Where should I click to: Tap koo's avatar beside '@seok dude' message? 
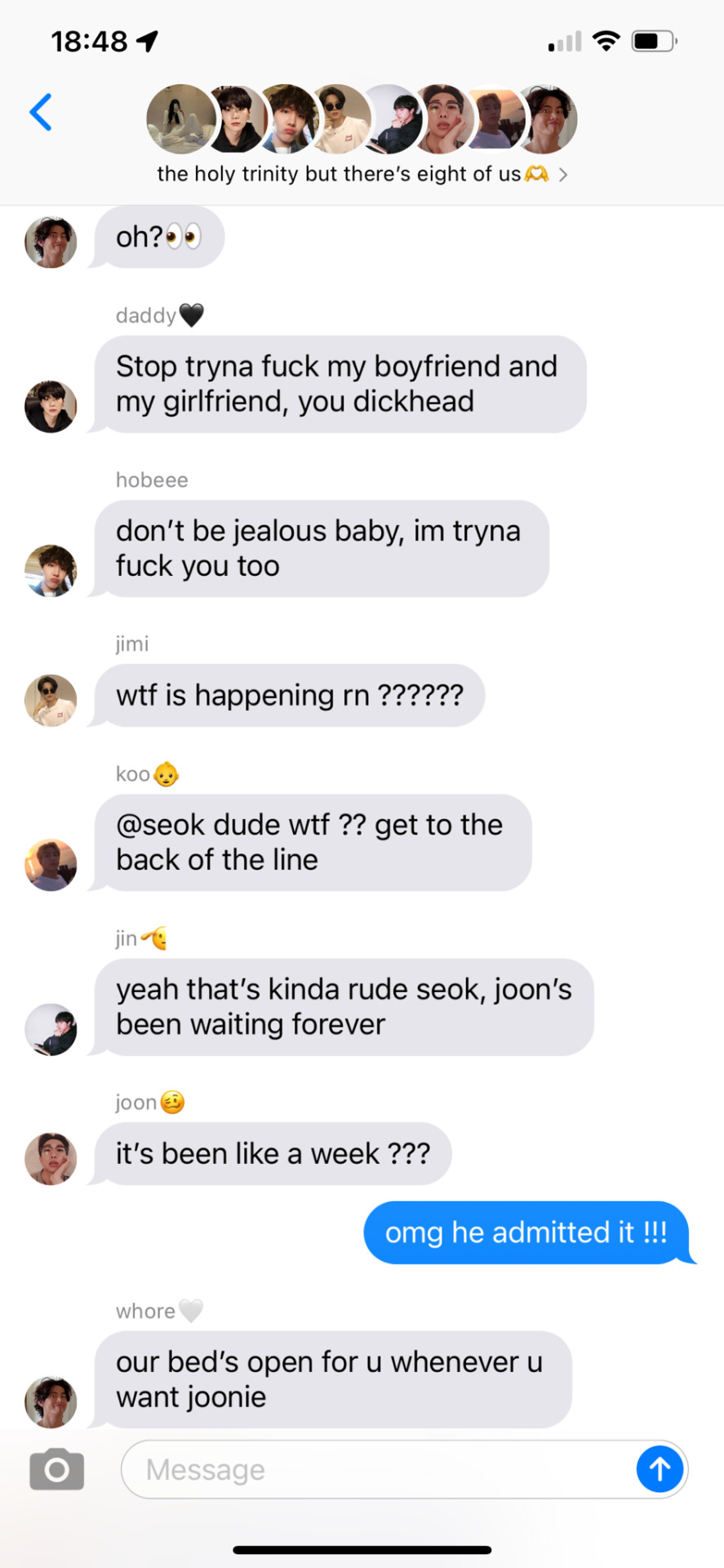point(51,865)
